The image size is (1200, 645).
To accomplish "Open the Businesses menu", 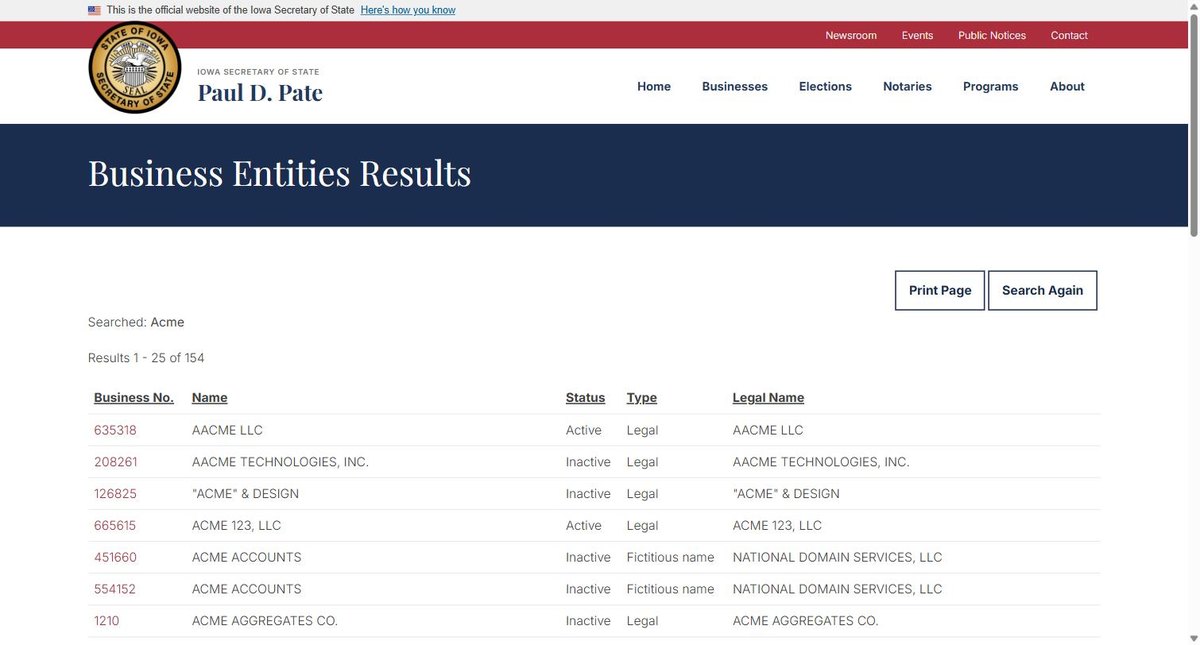I will pos(735,86).
